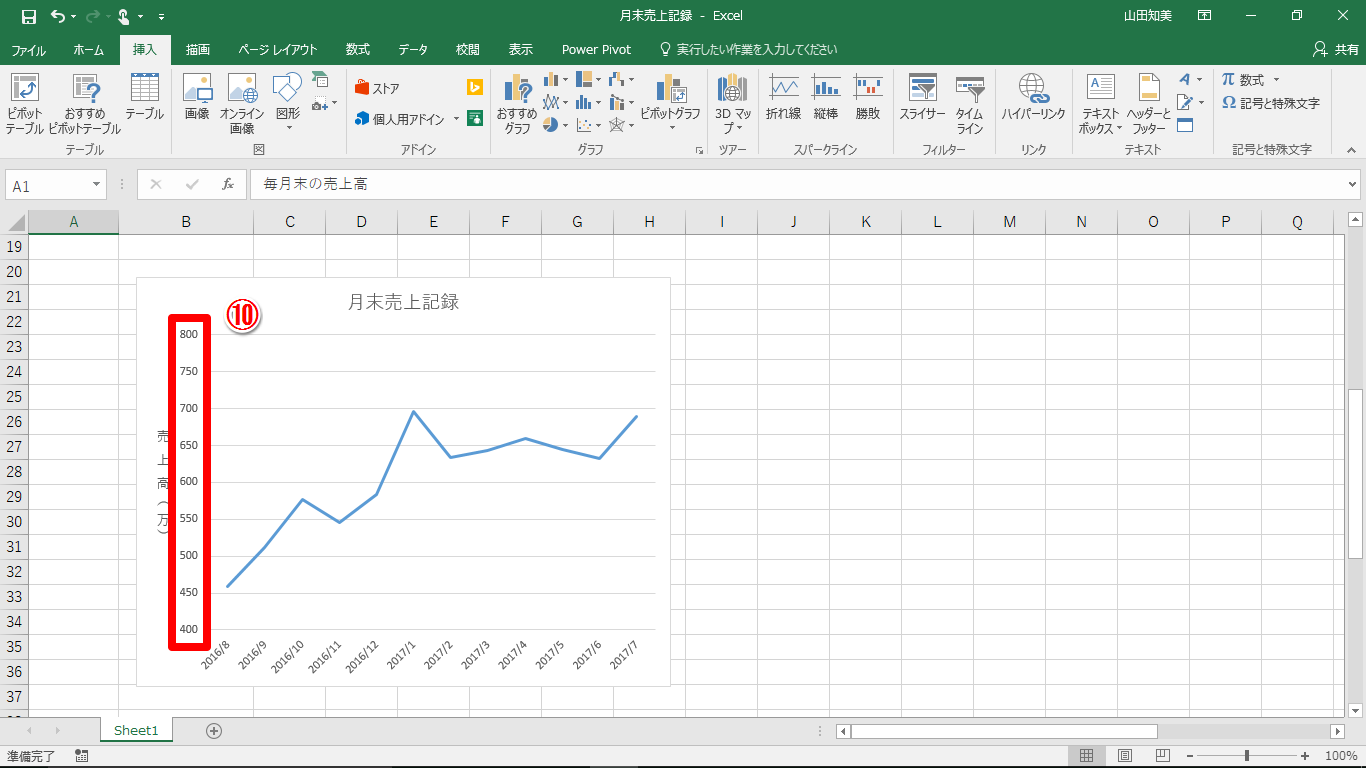Switch to the ホーム (Home) tab
Image resolution: width=1366 pixels, height=768 pixels.
(x=88, y=50)
